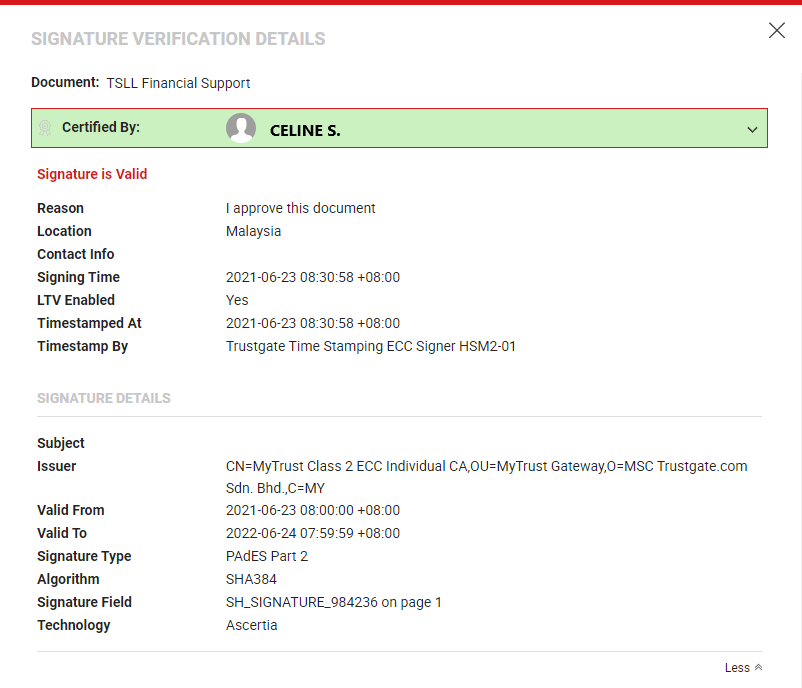Click the double-arrow icon beside Less
The image size is (802, 688).
click(x=758, y=667)
